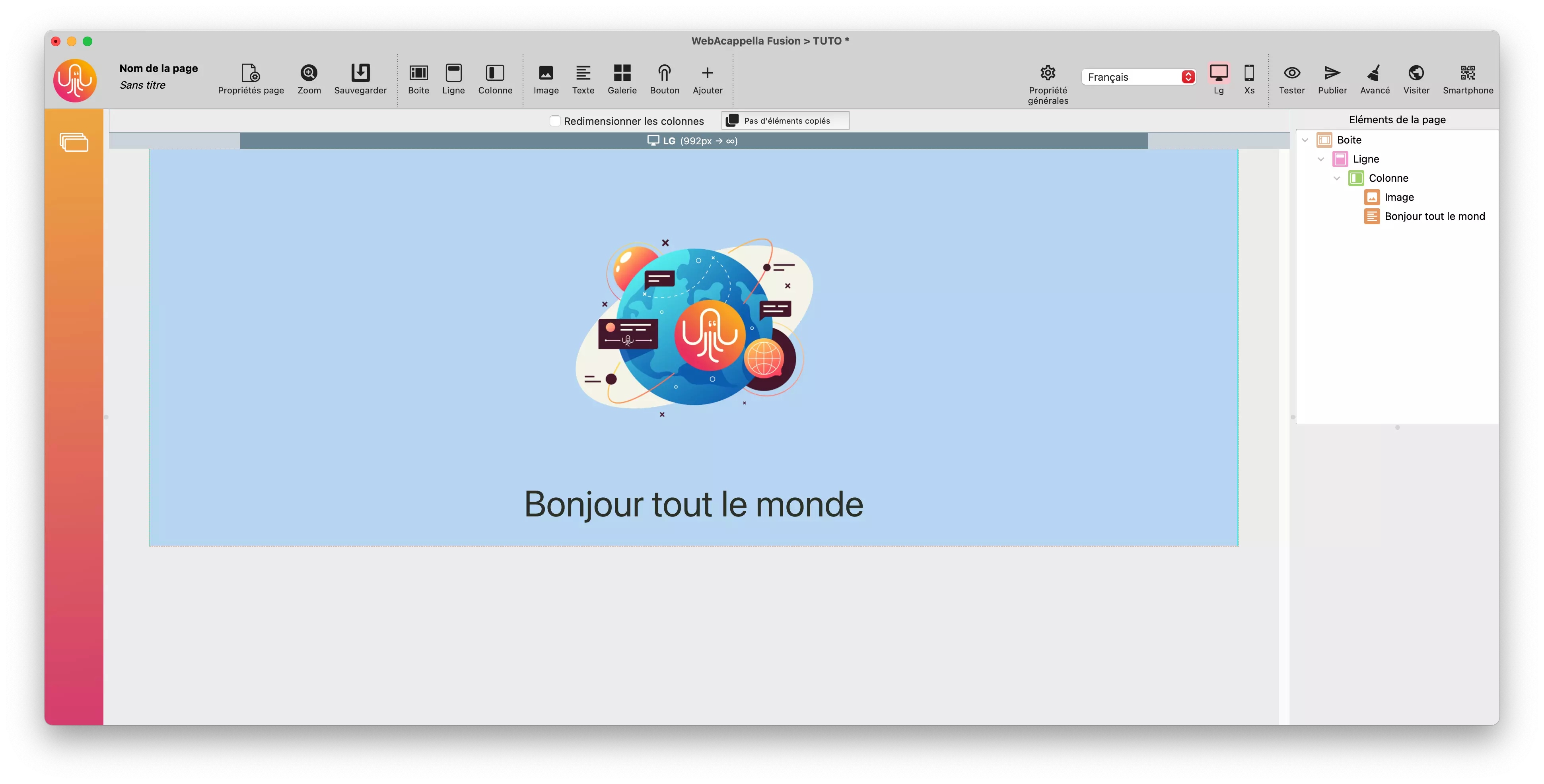Insert a Boite container
Screen dimensions: 1544x784
click(x=418, y=80)
